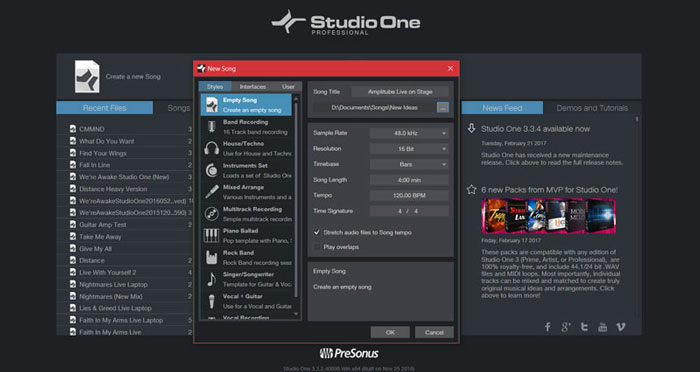Click the Song Title input field

pos(400,92)
